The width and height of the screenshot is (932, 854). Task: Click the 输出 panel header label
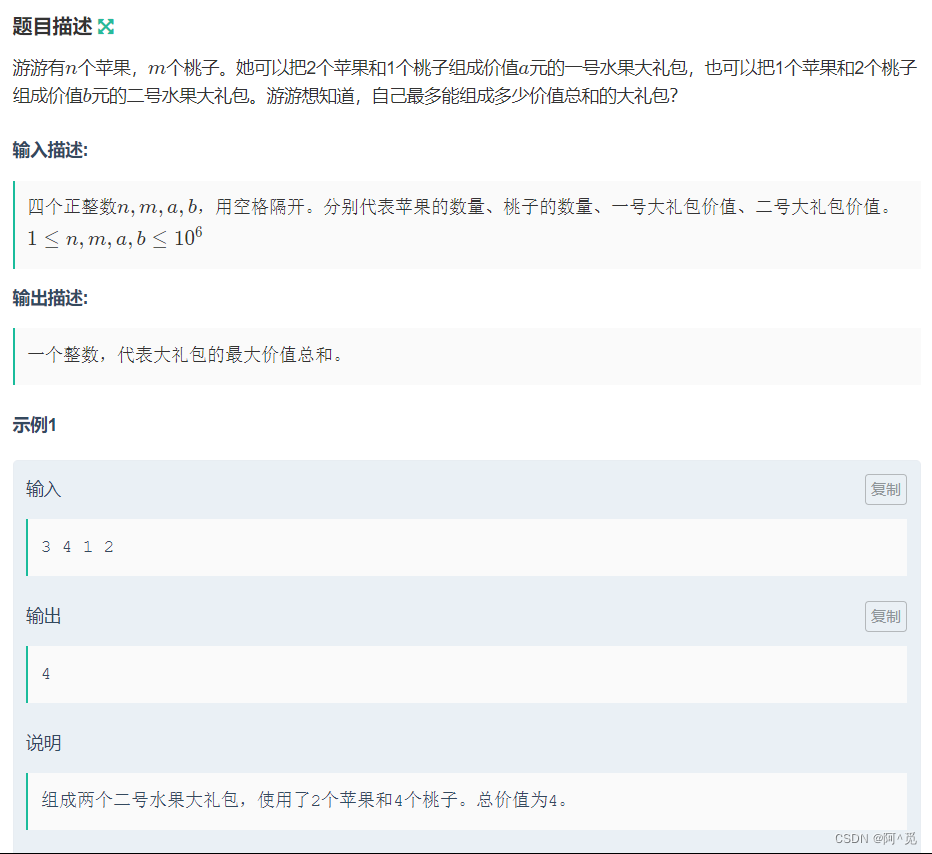[x=43, y=616]
